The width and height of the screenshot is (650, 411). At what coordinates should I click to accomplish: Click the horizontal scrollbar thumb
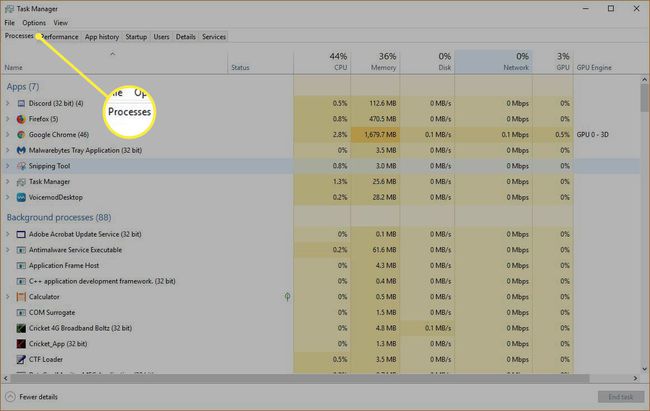[300, 378]
